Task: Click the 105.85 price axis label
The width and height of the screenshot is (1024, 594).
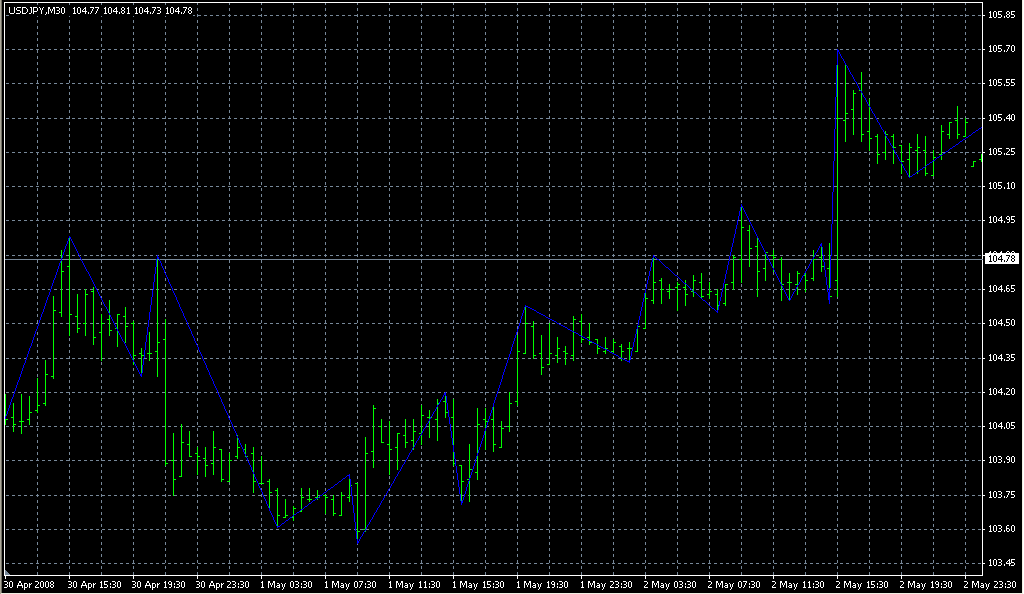Action: pos(1001,15)
